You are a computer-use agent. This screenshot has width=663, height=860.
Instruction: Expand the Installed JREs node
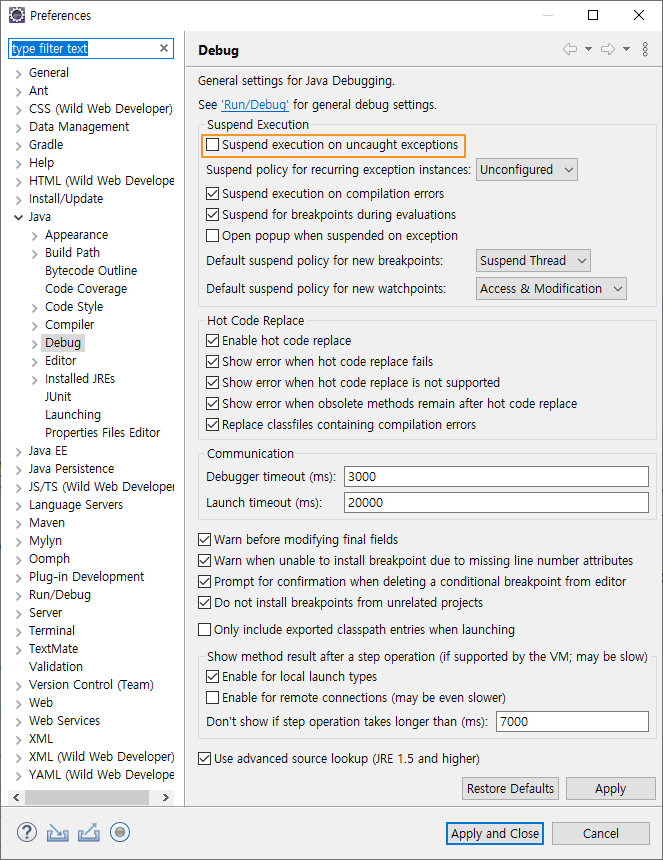pos(35,380)
